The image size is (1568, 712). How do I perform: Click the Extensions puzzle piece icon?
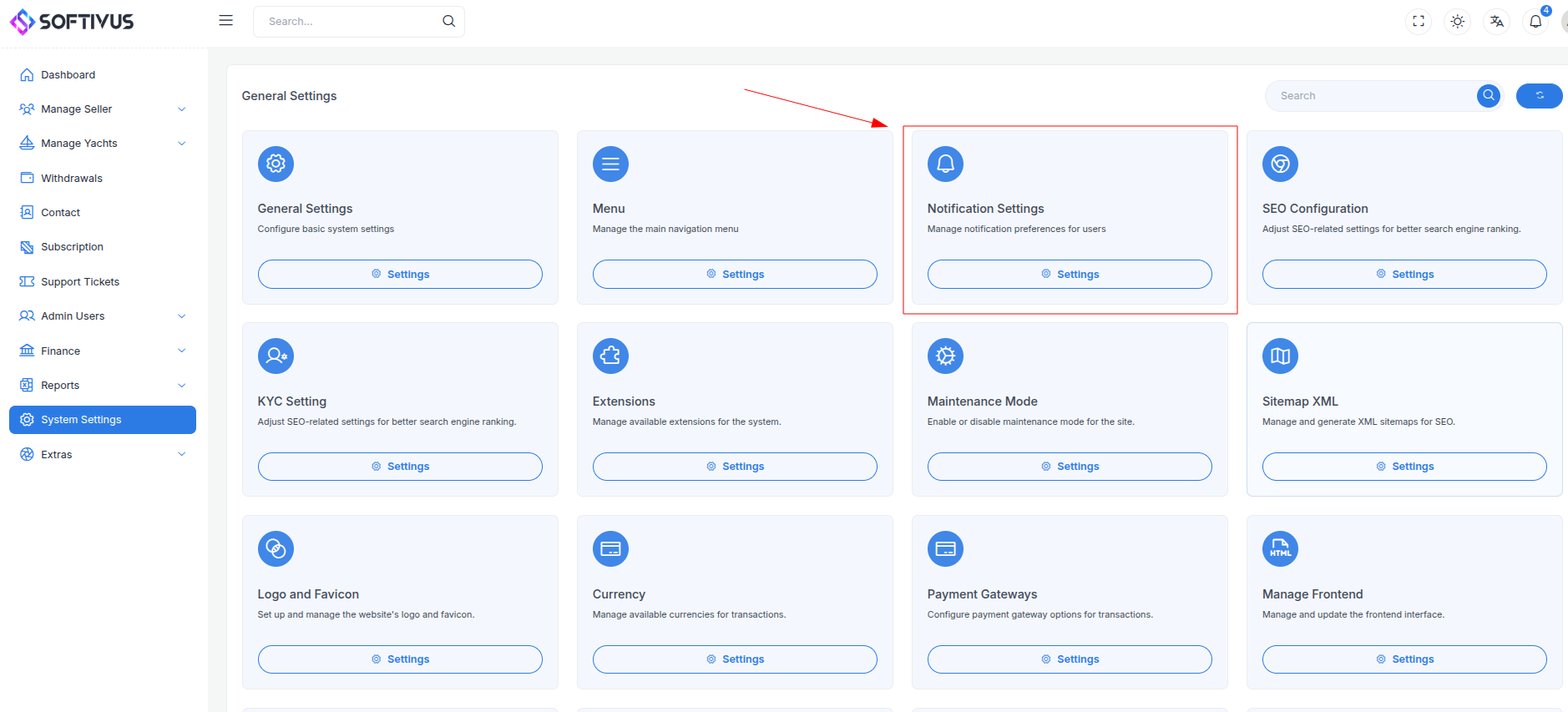pos(610,356)
